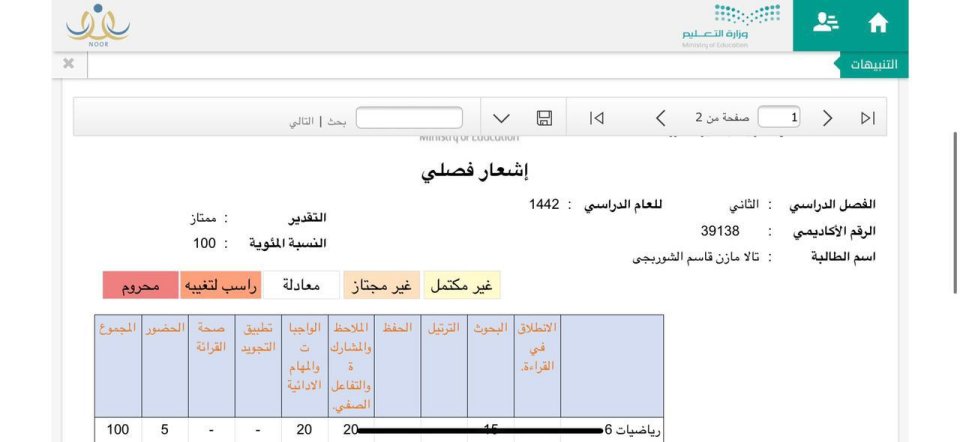Click the plain left-pointing chevron page arrow

[660, 118]
